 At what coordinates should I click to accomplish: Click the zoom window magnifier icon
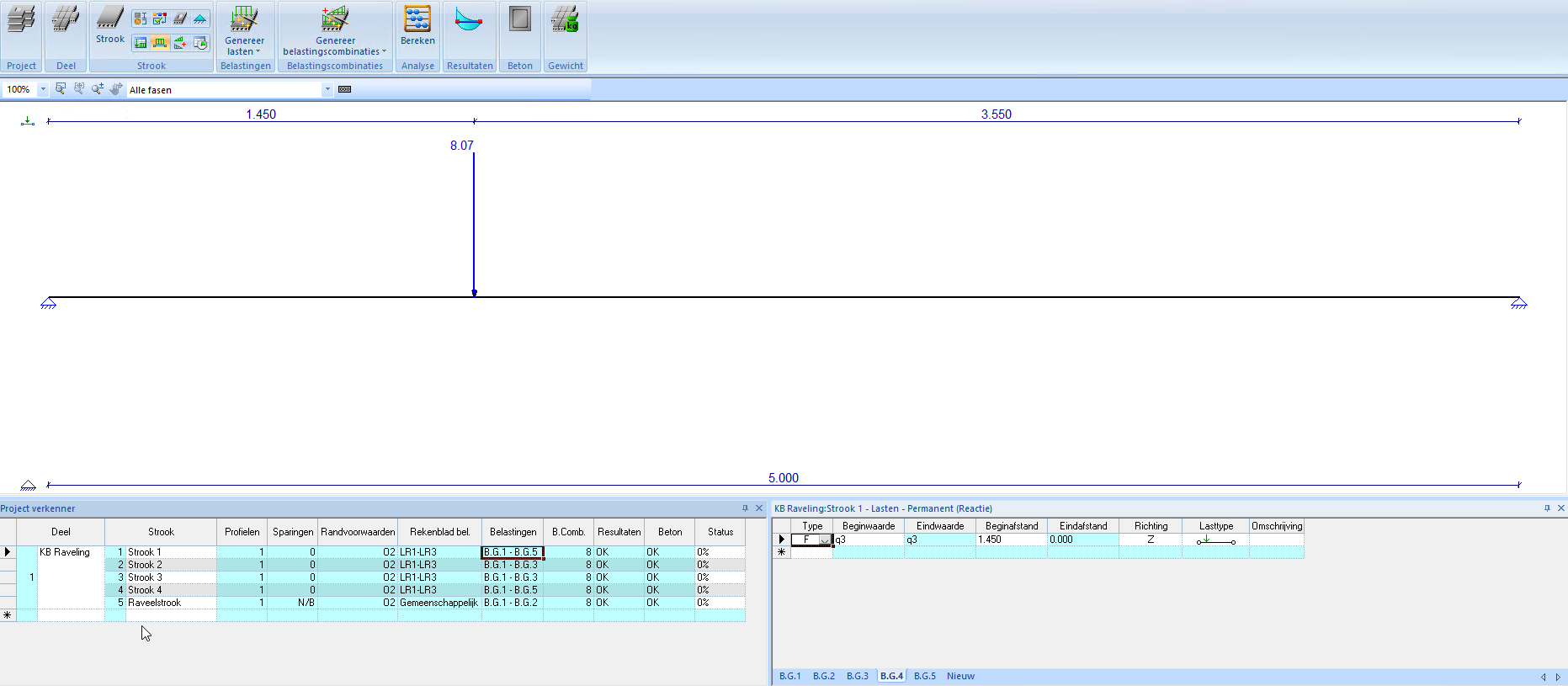pos(61,88)
